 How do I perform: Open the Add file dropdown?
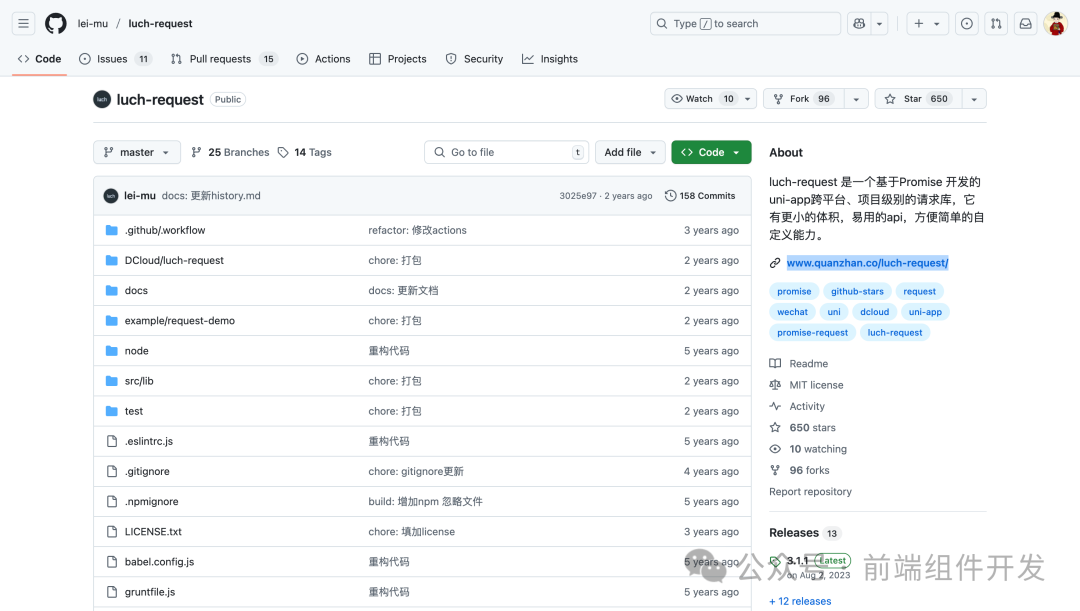[x=630, y=152]
